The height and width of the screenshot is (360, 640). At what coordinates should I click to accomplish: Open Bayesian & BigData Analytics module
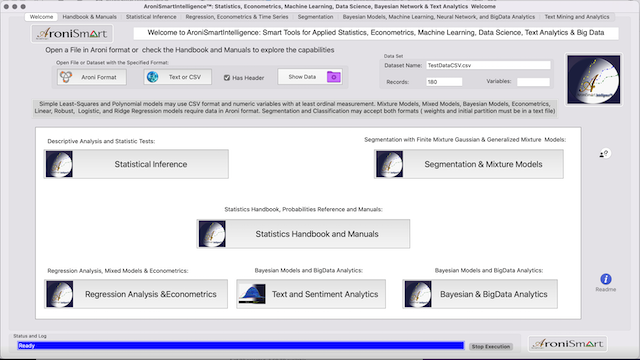pos(480,294)
